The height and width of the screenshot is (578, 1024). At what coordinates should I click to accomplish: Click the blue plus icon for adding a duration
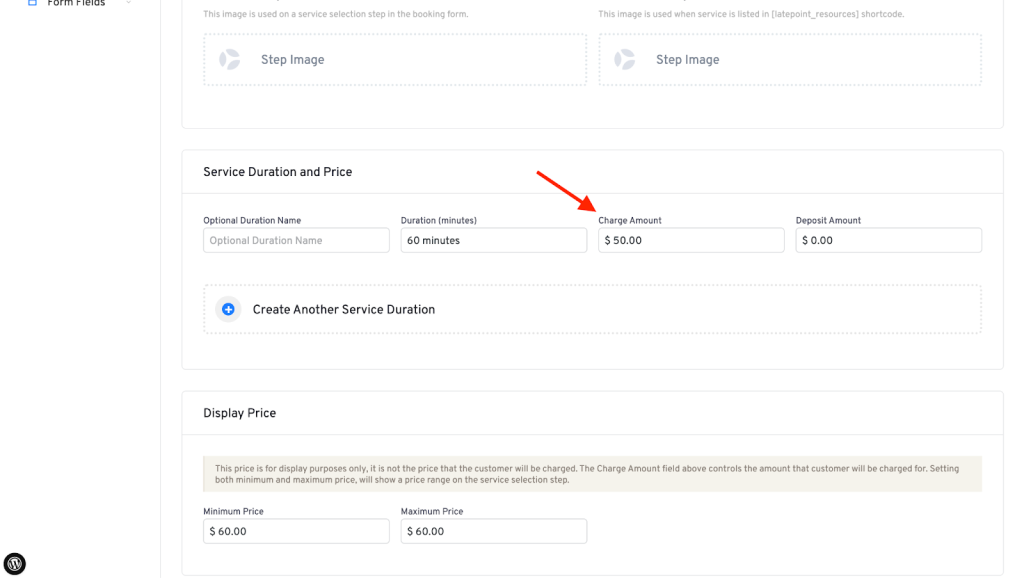coord(228,310)
